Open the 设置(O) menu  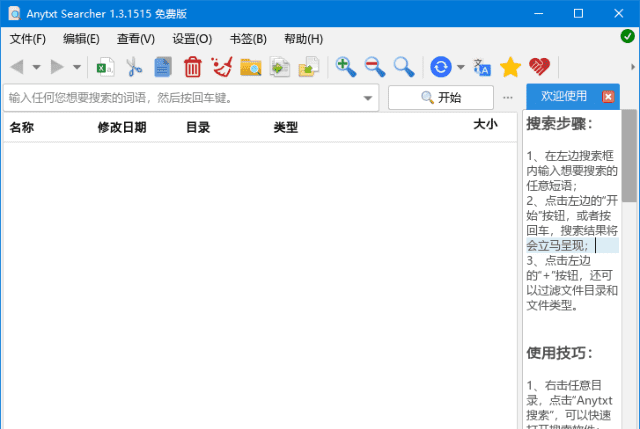coord(192,39)
